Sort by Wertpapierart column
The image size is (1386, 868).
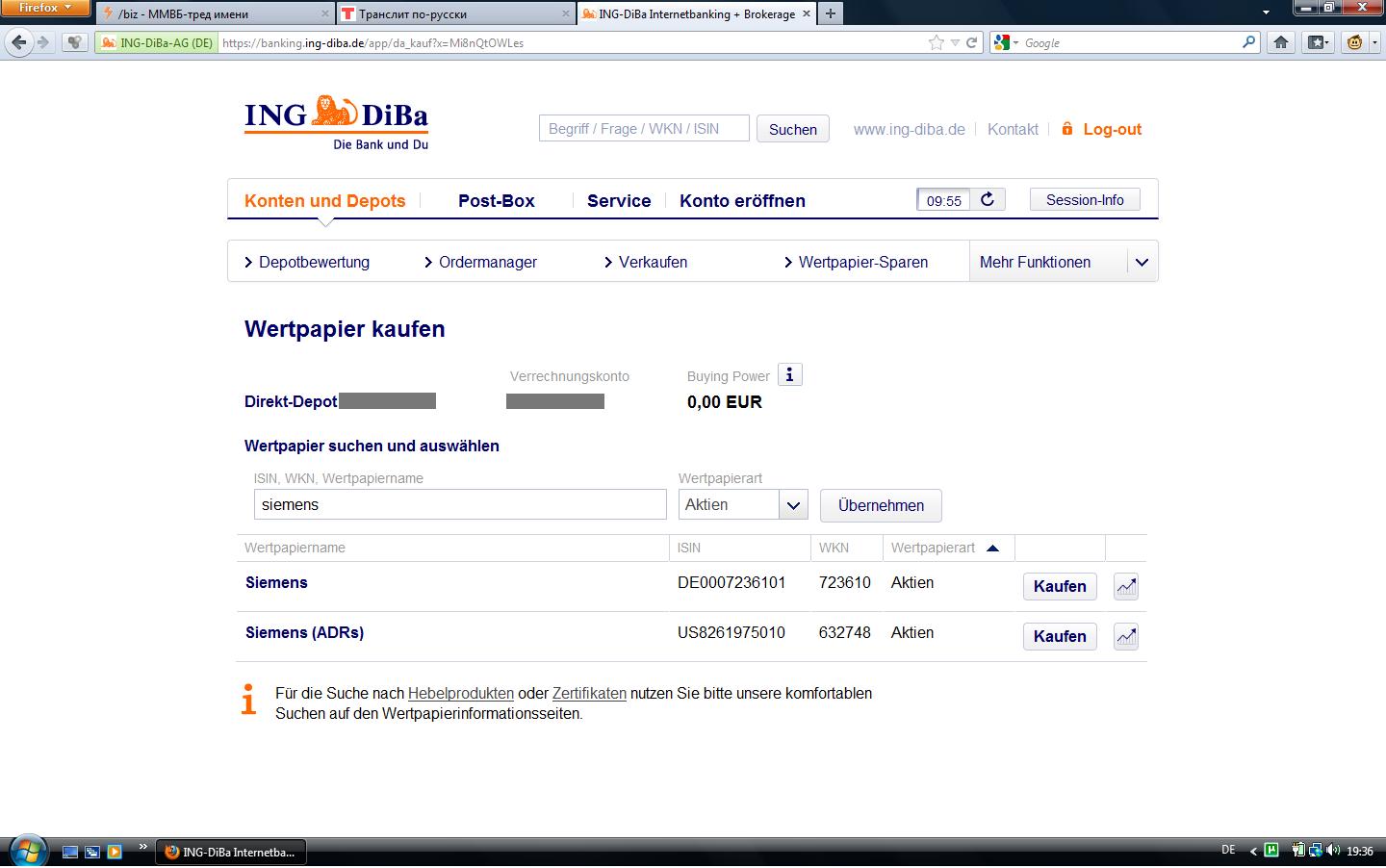944,548
